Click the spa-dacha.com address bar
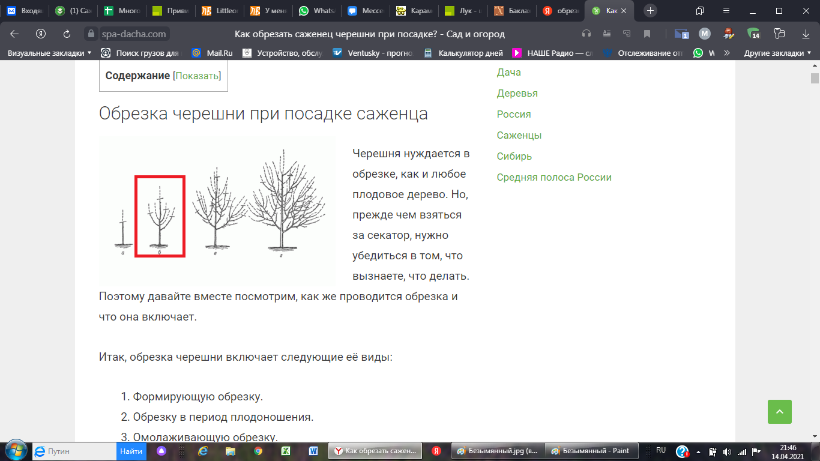 pyautogui.click(x=160, y=33)
